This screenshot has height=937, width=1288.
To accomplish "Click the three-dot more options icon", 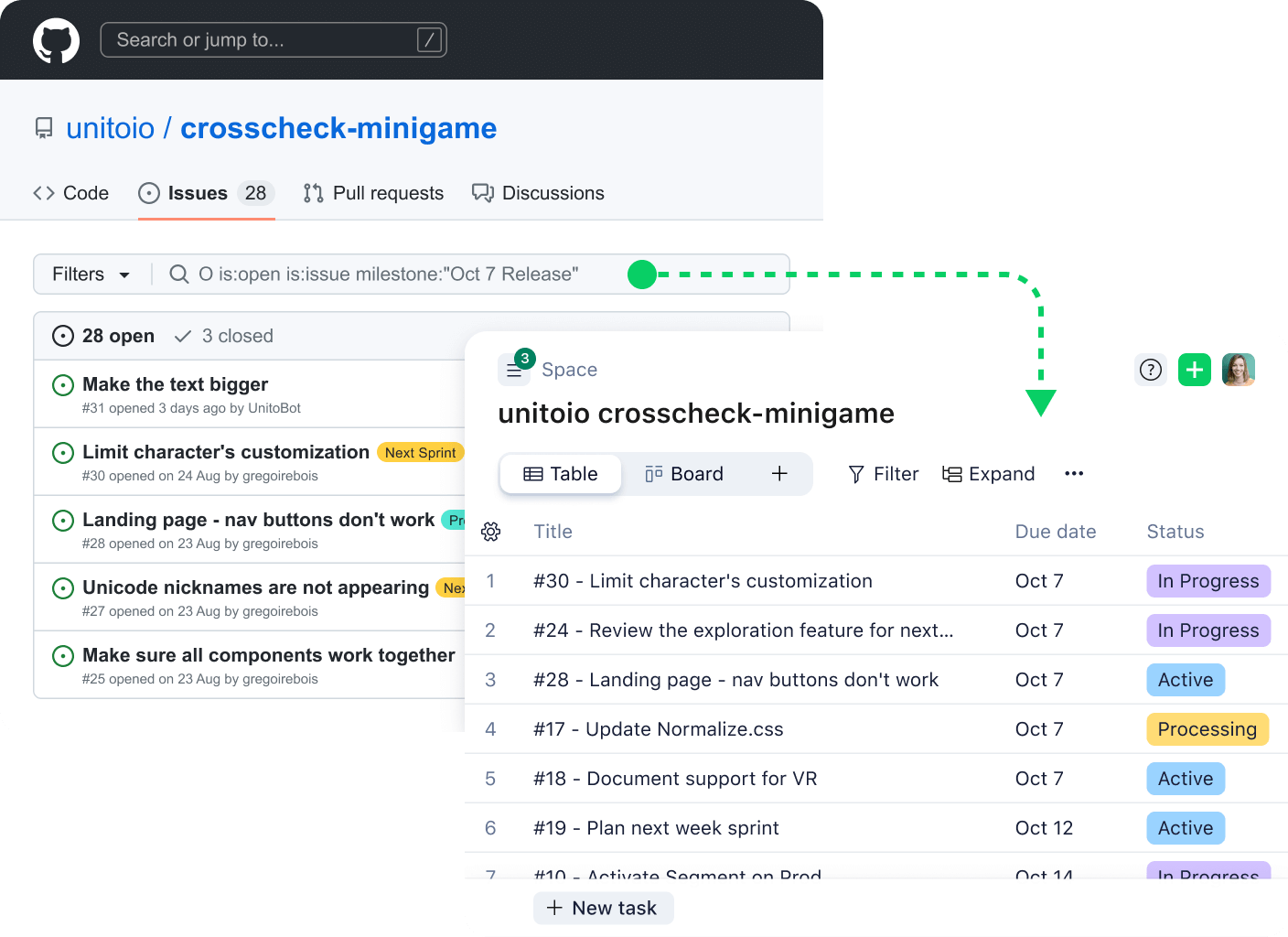I will [1074, 474].
